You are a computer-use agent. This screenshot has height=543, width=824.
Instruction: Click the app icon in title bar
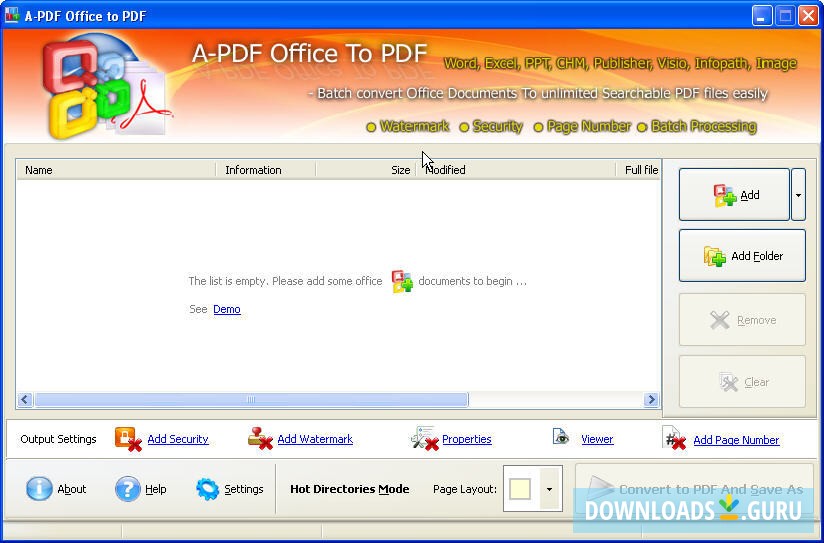coord(12,15)
